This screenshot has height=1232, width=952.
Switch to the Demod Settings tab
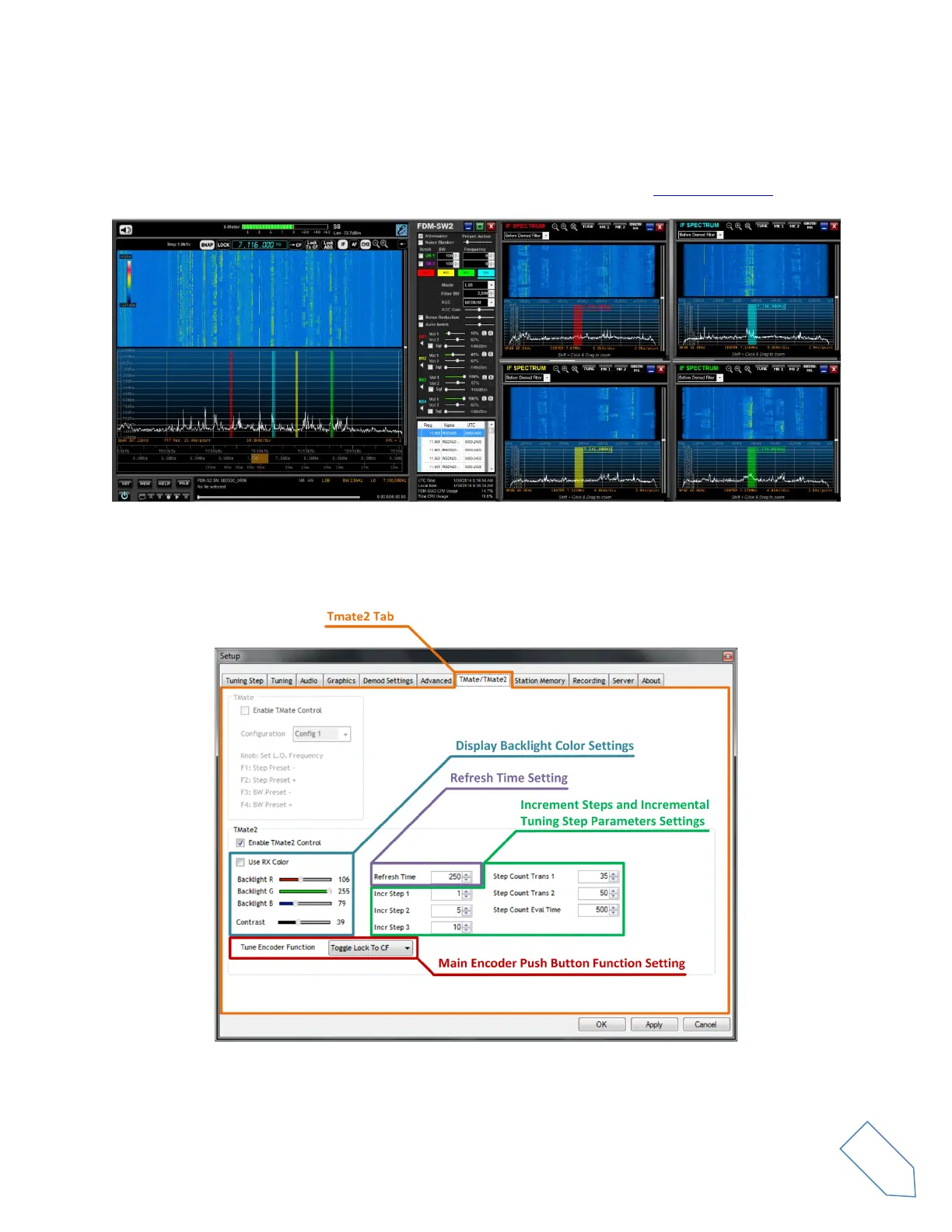tap(388, 681)
